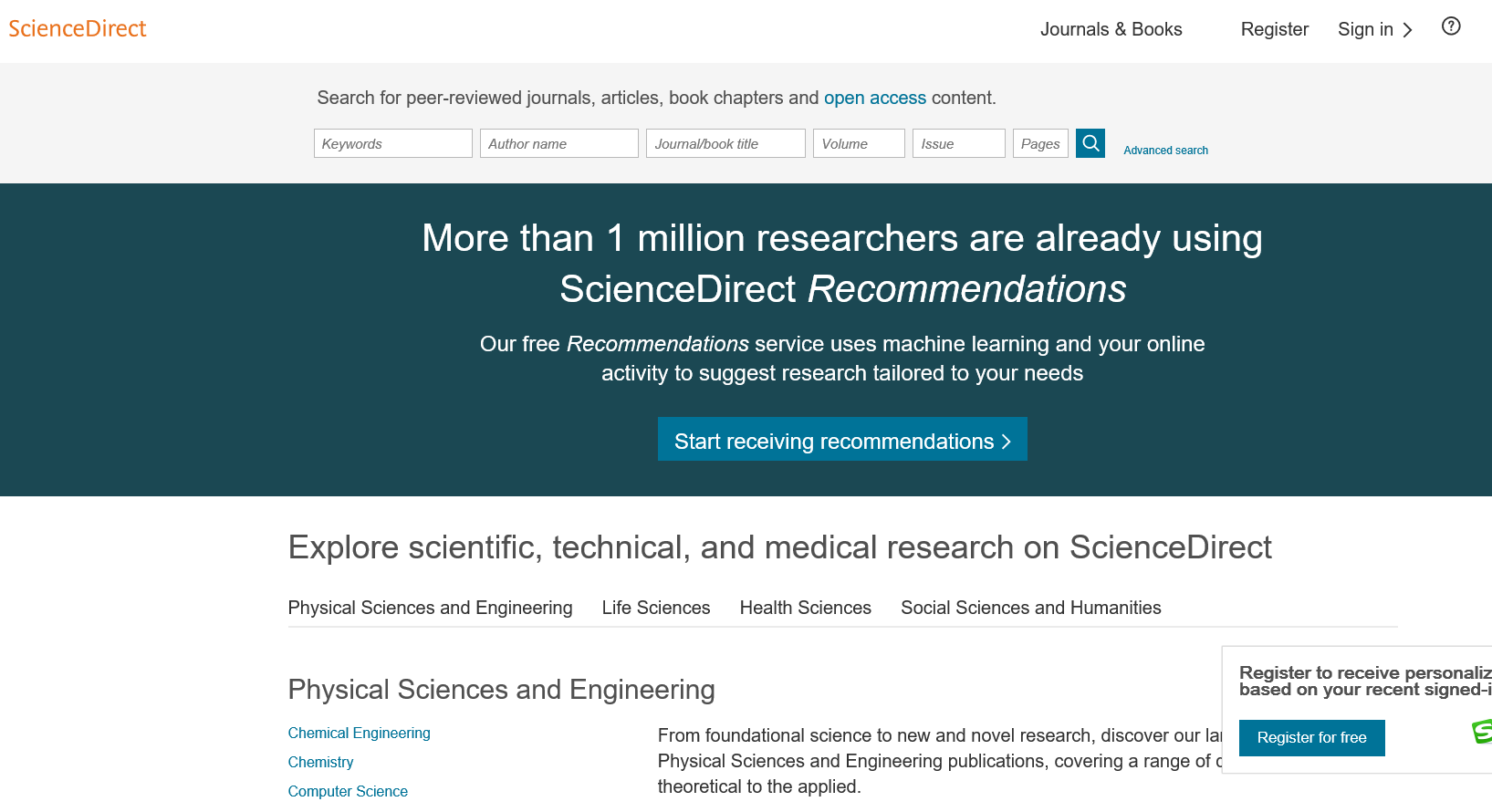Image resolution: width=1492 pixels, height=812 pixels.
Task: Click the magnifying glass search button
Action: click(x=1090, y=143)
